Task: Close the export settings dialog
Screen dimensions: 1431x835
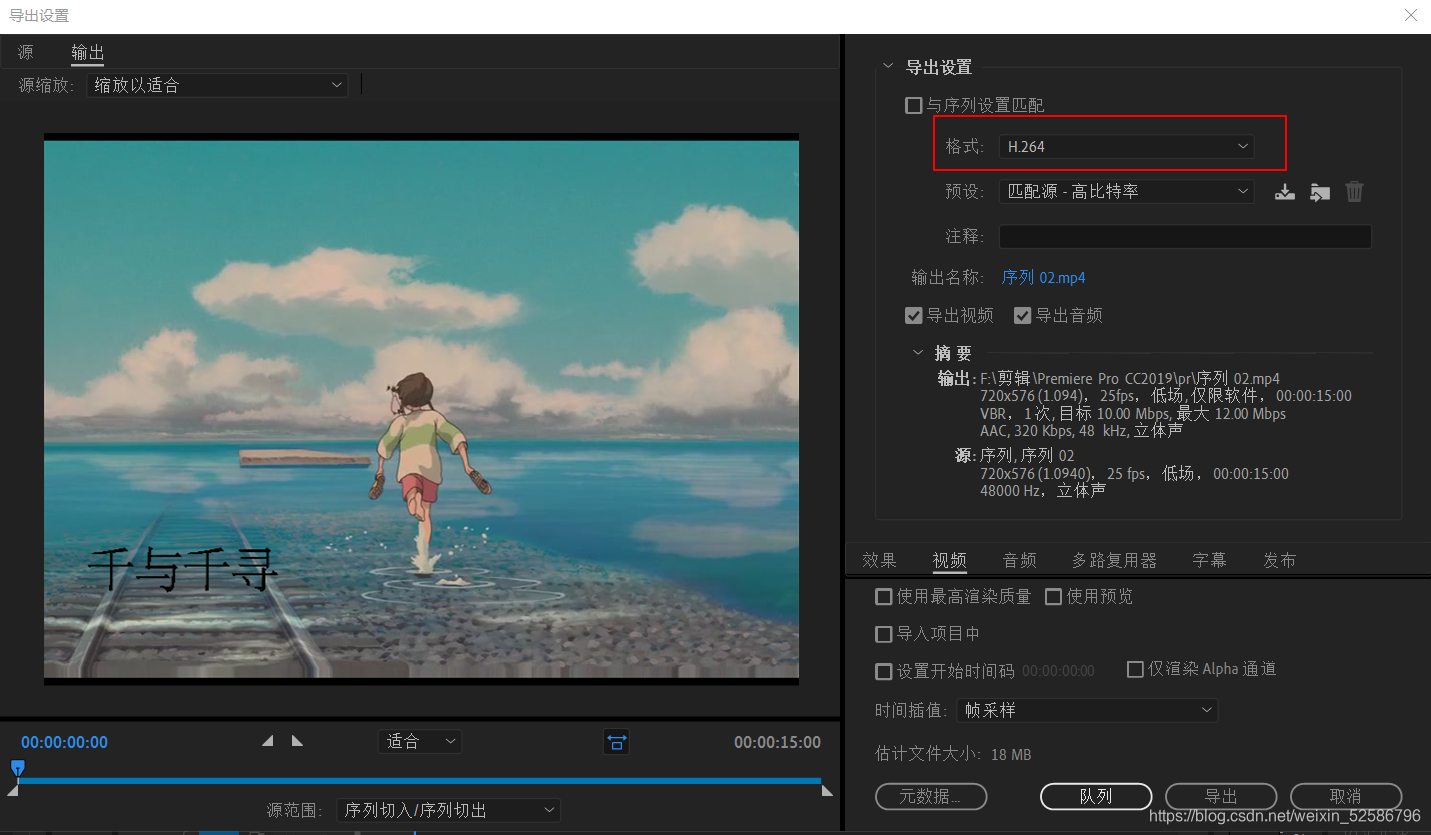Action: (1411, 15)
